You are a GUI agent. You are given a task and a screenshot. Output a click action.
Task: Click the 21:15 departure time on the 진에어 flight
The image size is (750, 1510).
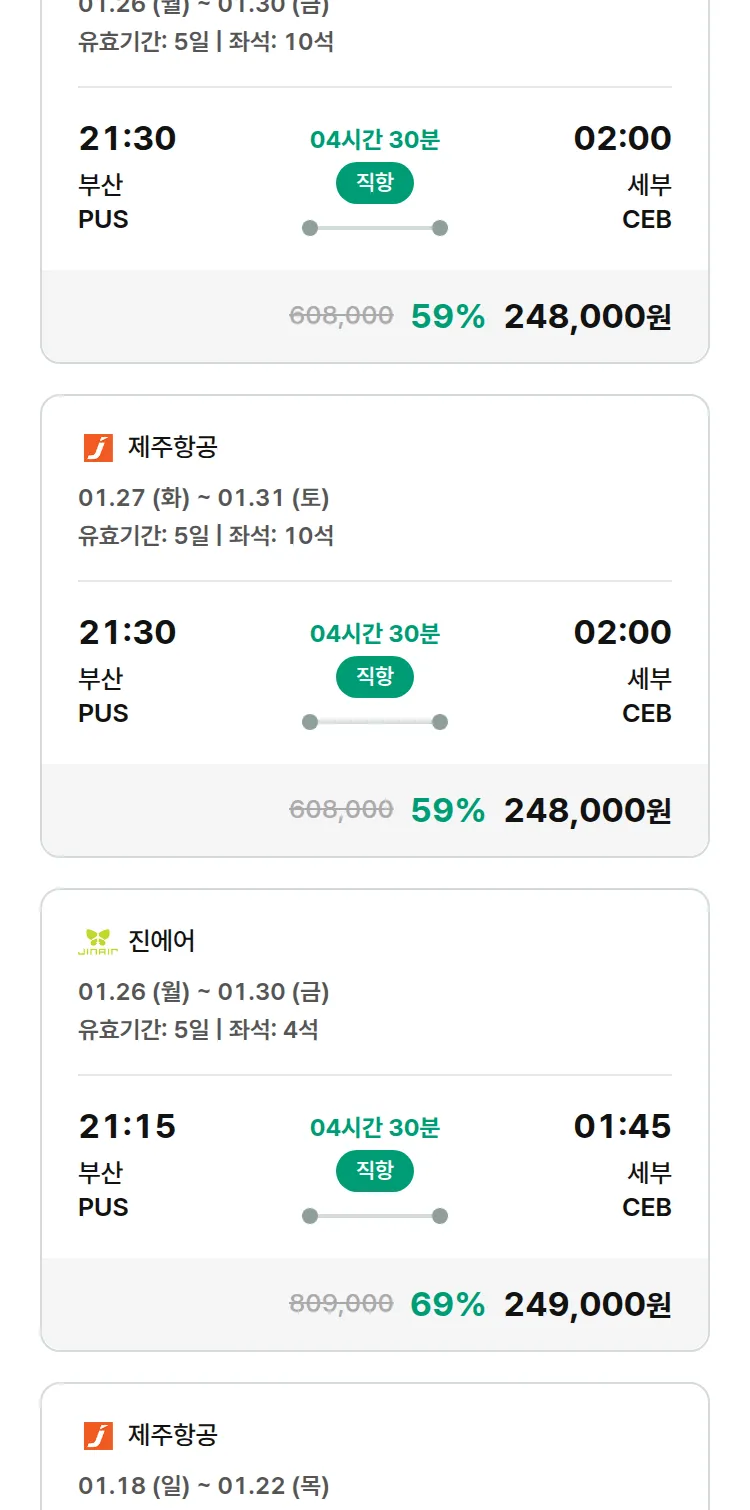(127, 1127)
